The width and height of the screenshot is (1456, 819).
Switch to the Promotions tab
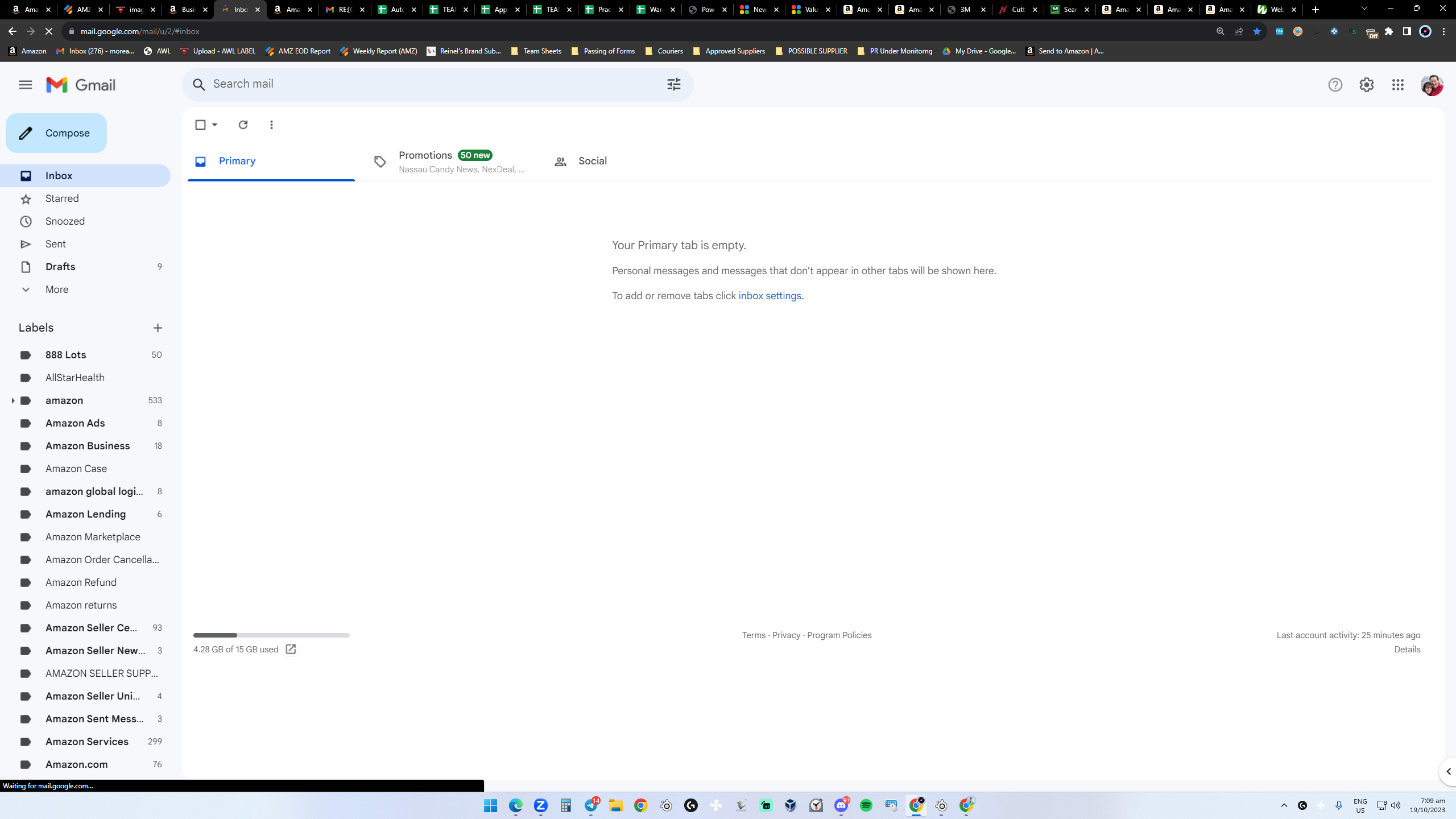pyautogui.click(x=451, y=162)
